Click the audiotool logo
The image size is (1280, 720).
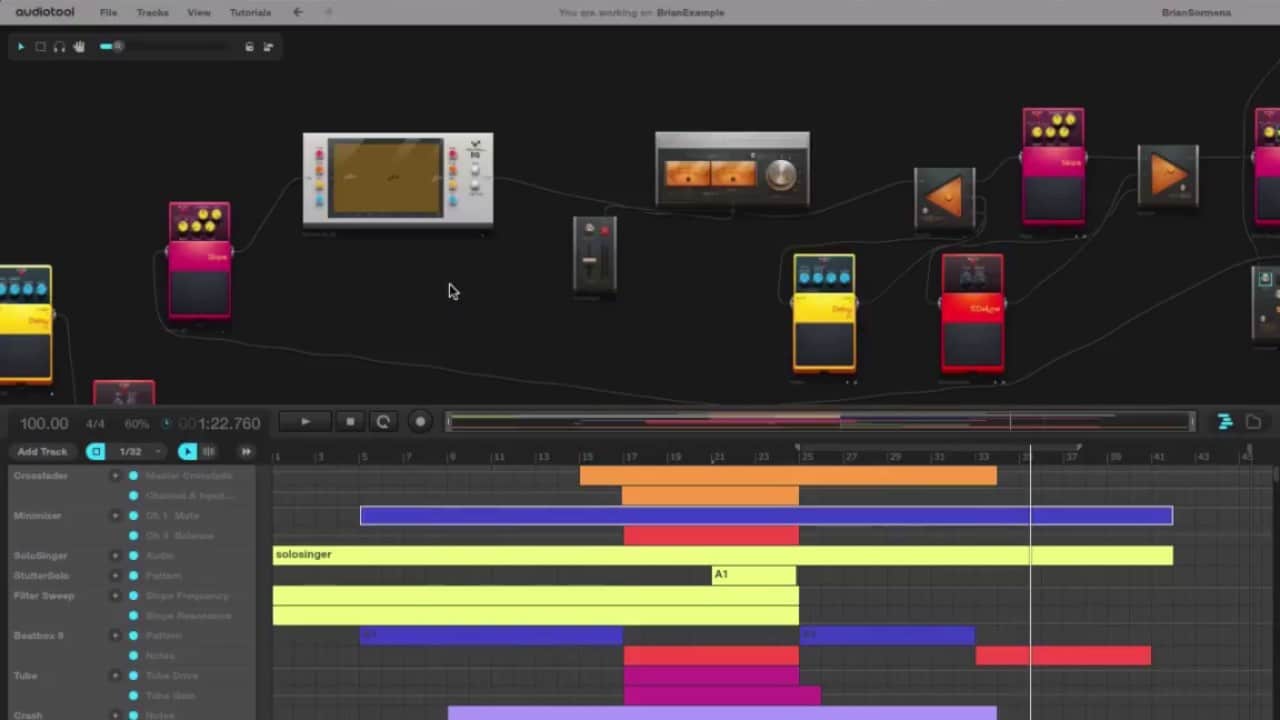click(43, 12)
